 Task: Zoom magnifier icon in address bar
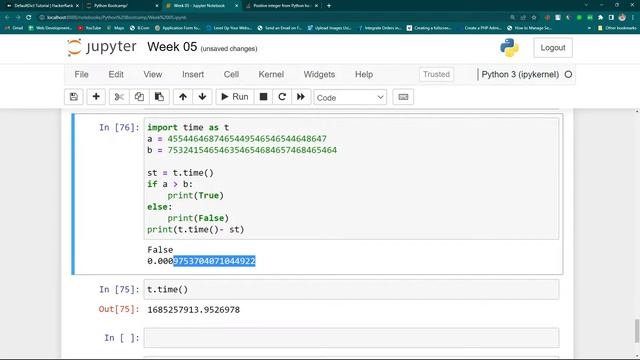513,18
